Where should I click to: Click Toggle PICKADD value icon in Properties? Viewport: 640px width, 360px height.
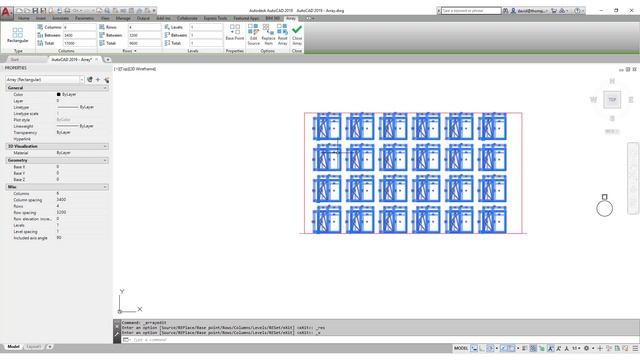coord(90,80)
